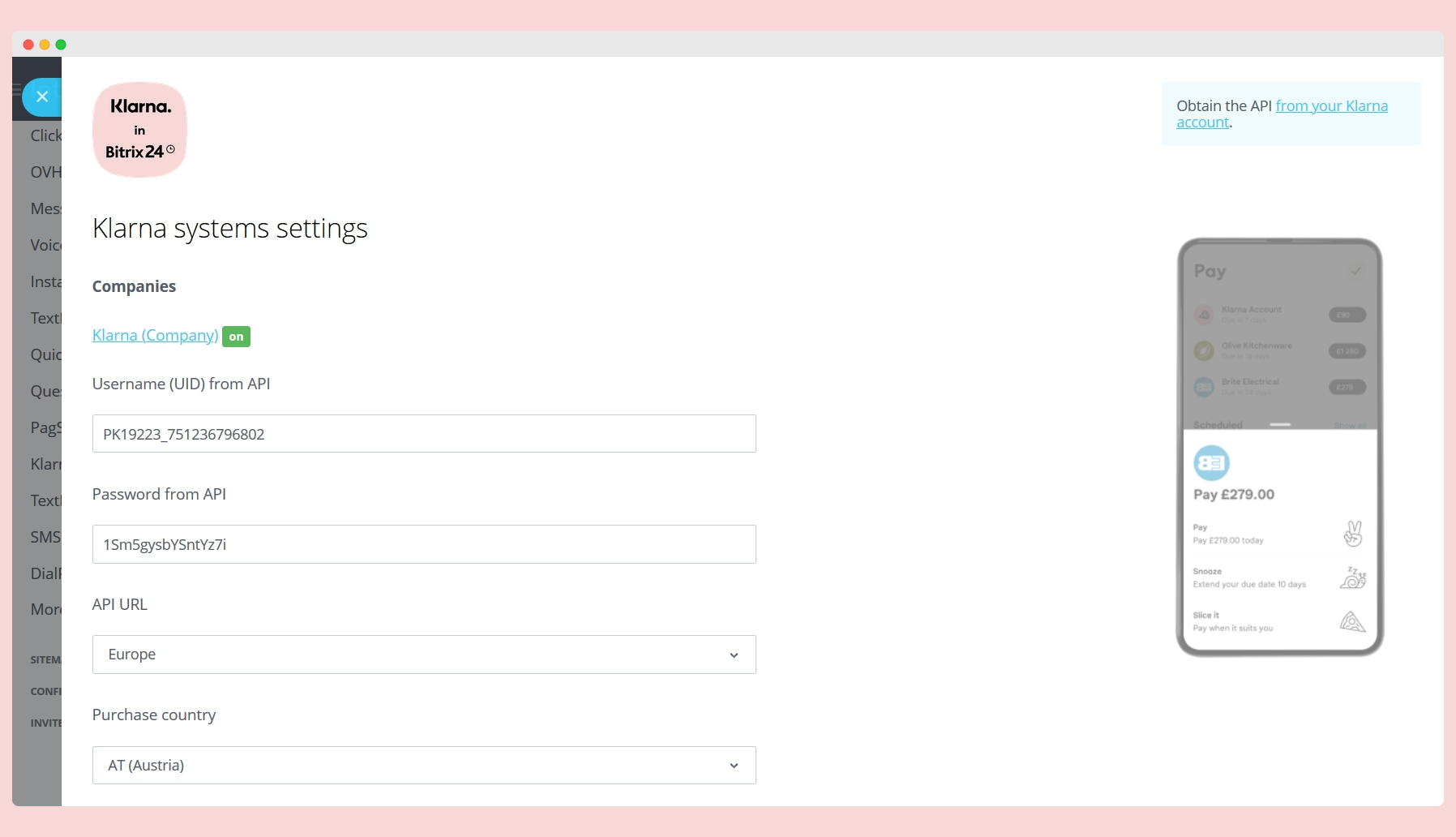Screen dimensions: 1456x837
Task: Expand the Purchase country dropdown showing Austria
Action: (424, 765)
